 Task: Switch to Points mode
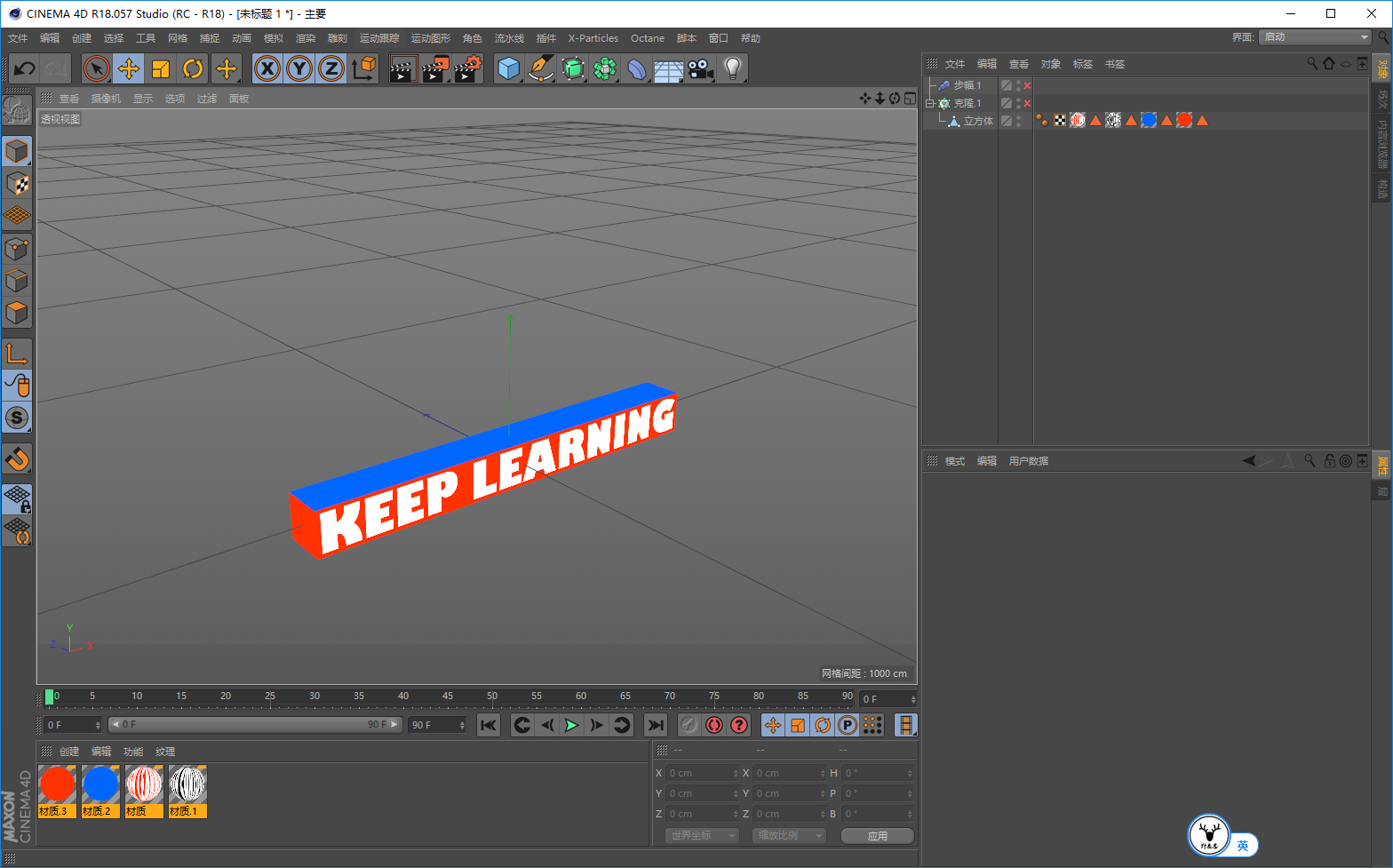[x=17, y=249]
